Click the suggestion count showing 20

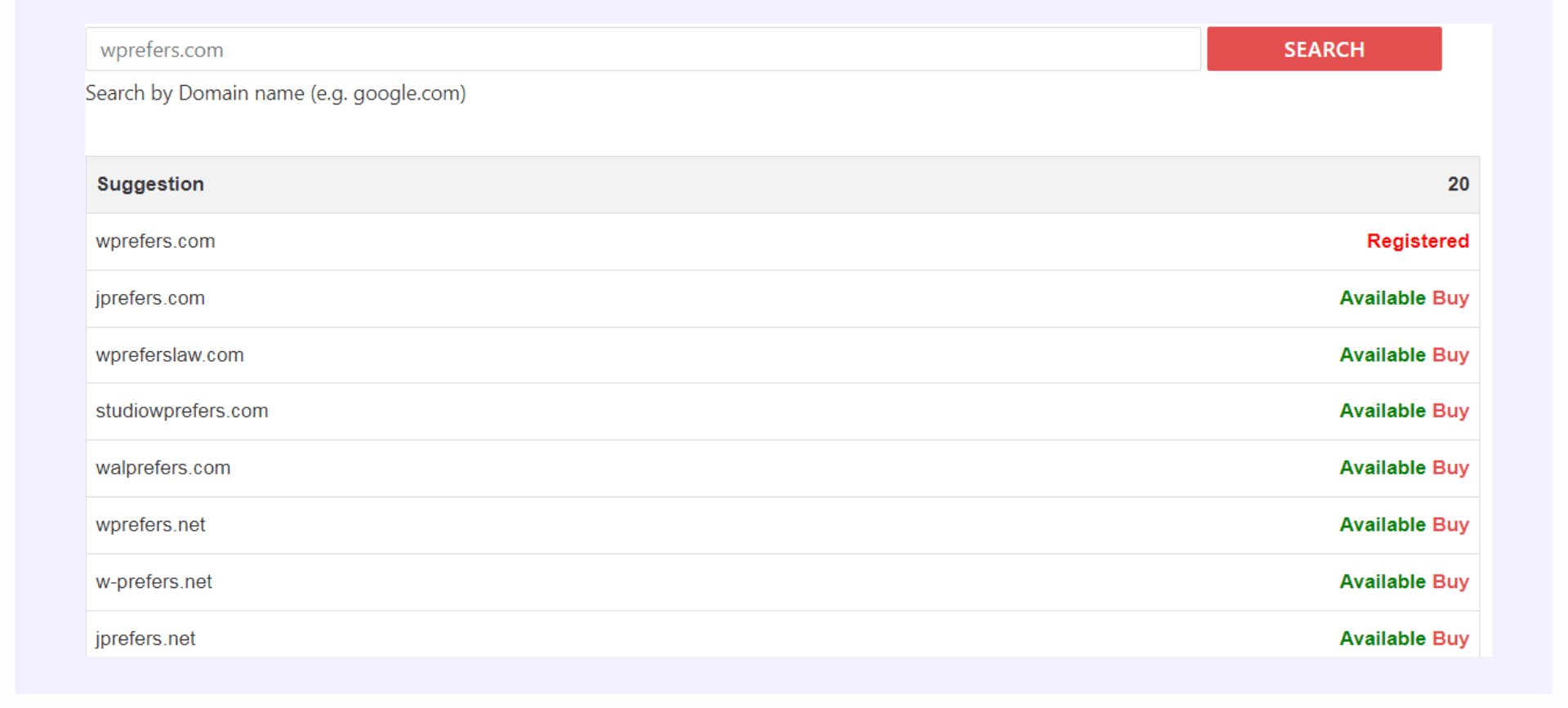point(1459,184)
